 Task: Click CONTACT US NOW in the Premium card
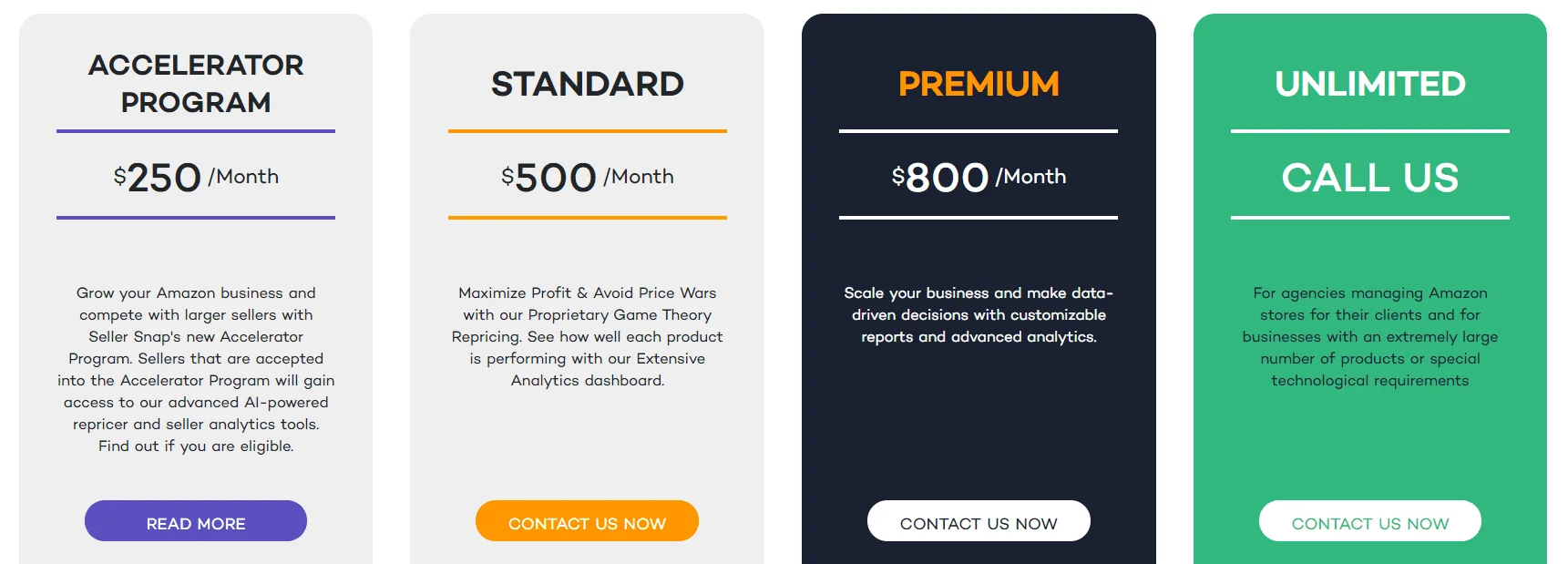point(979,521)
